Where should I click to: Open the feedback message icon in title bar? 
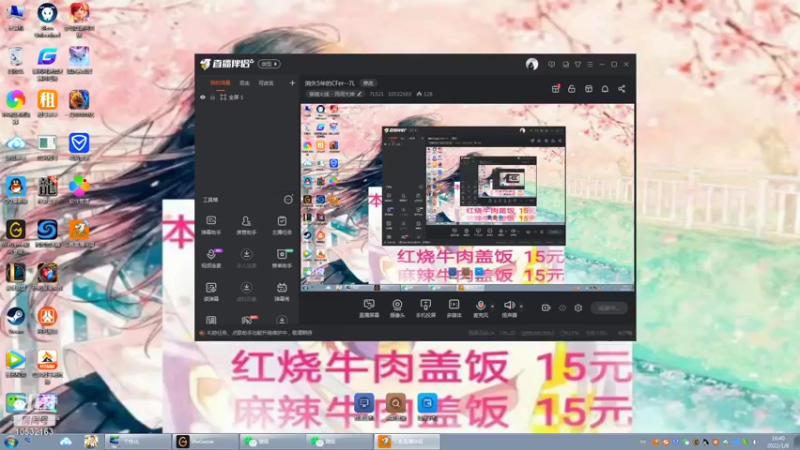coord(552,64)
